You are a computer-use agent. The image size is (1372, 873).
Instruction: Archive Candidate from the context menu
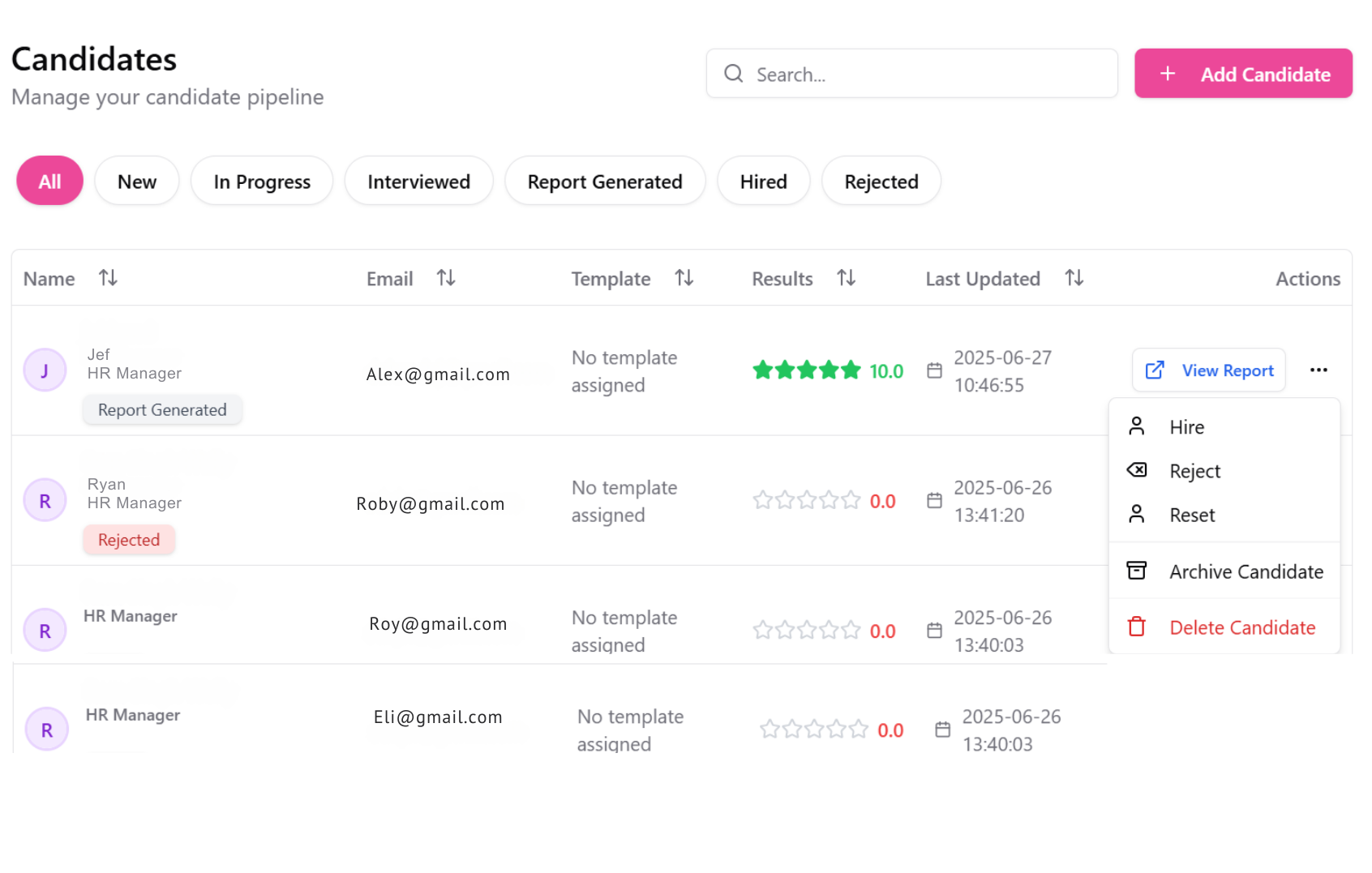point(1246,571)
